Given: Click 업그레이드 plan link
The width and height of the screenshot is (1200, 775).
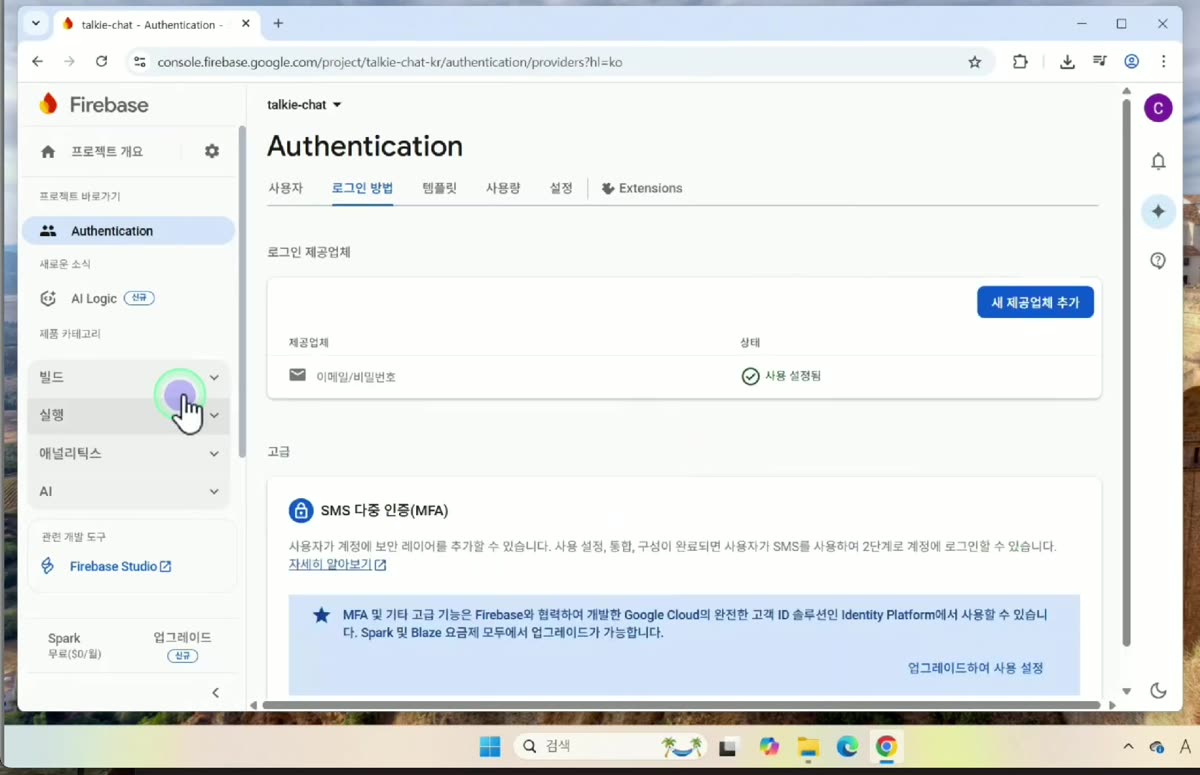Looking at the screenshot, I should tap(182, 637).
